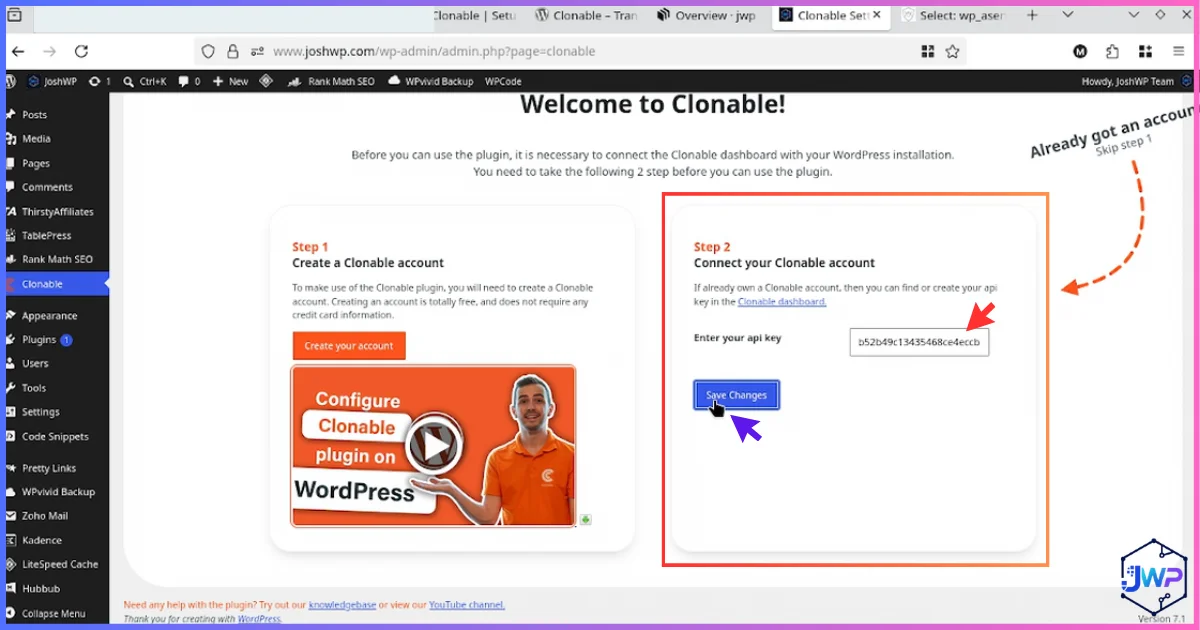
Task: Switch to the Clonable | Setu tab
Action: (x=476, y=15)
